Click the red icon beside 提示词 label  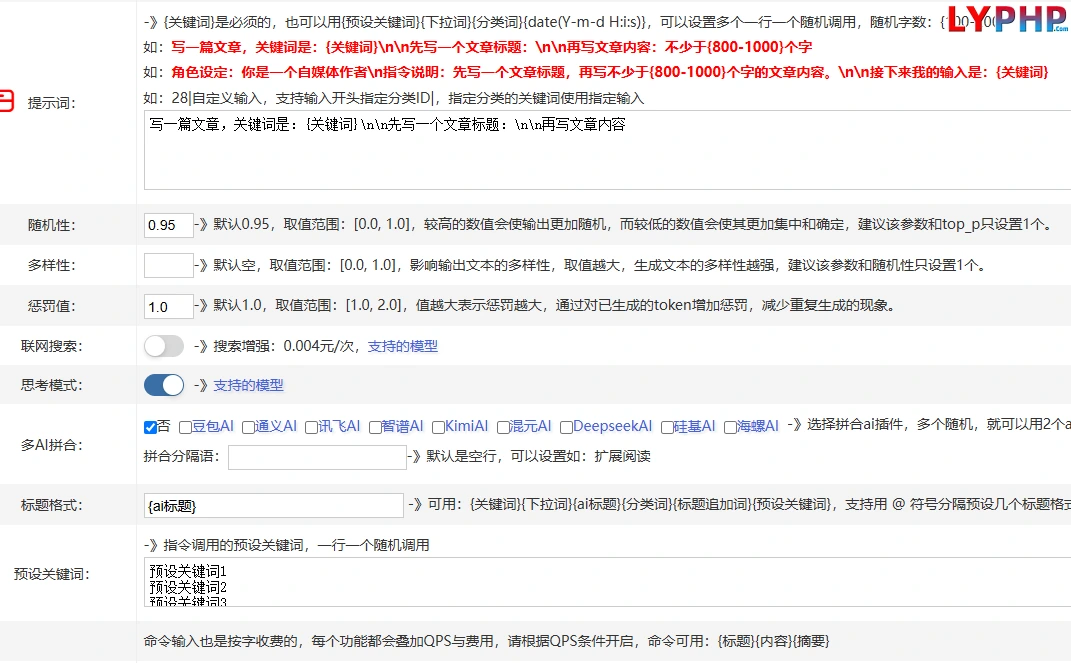click(x=6, y=101)
